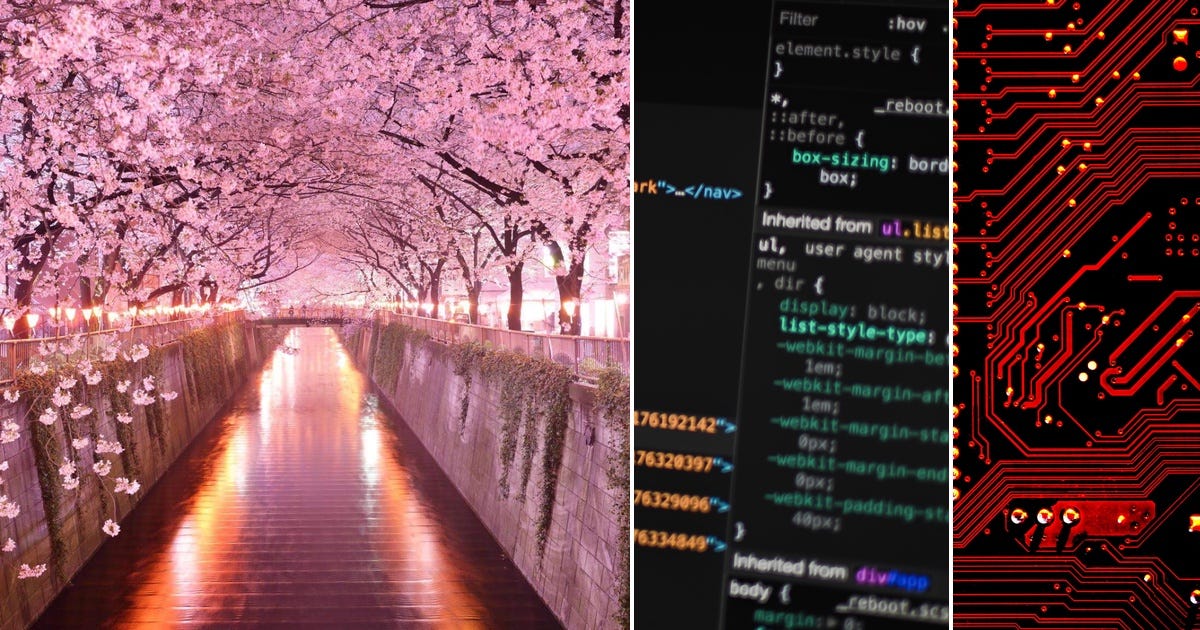1200x630 pixels.
Task: Click the list-style-type property
Action: [x=857, y=328]
